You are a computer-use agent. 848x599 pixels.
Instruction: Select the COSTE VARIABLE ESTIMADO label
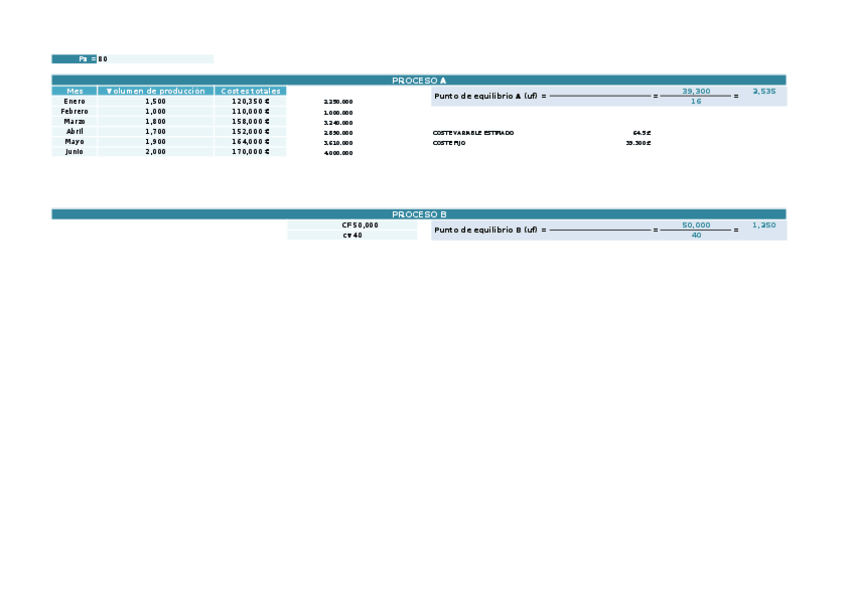coord(473,132)
